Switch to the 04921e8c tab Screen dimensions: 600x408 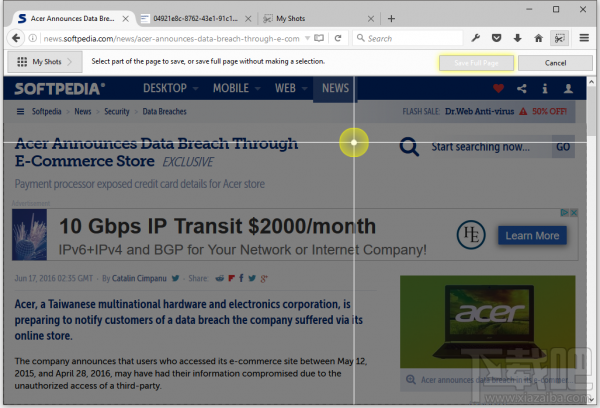(x=196, y=18)
